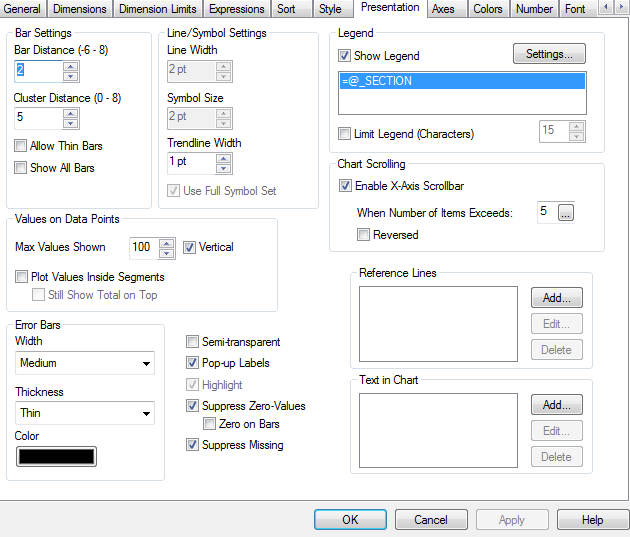
Task: Select the =@_SECTION legend entry
Action: (462, 81)
